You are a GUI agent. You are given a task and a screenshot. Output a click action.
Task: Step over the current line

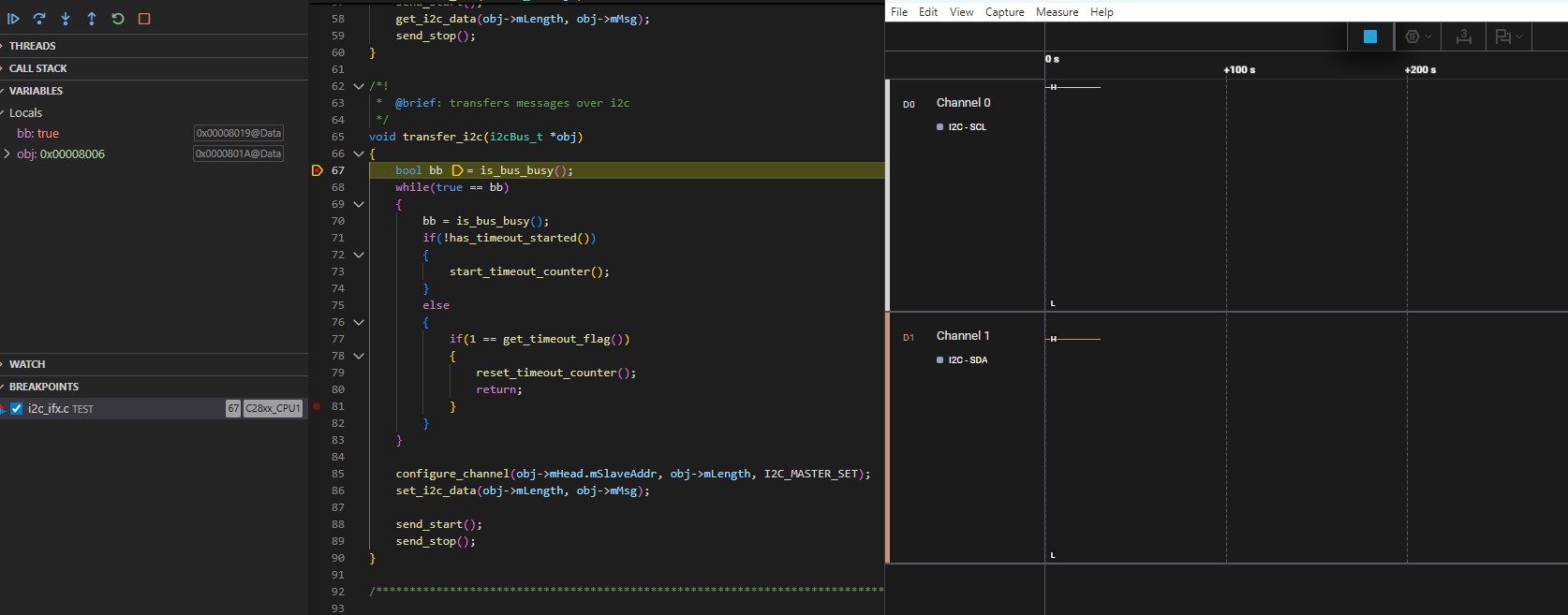pyautogui.click(x=39, y=19)
